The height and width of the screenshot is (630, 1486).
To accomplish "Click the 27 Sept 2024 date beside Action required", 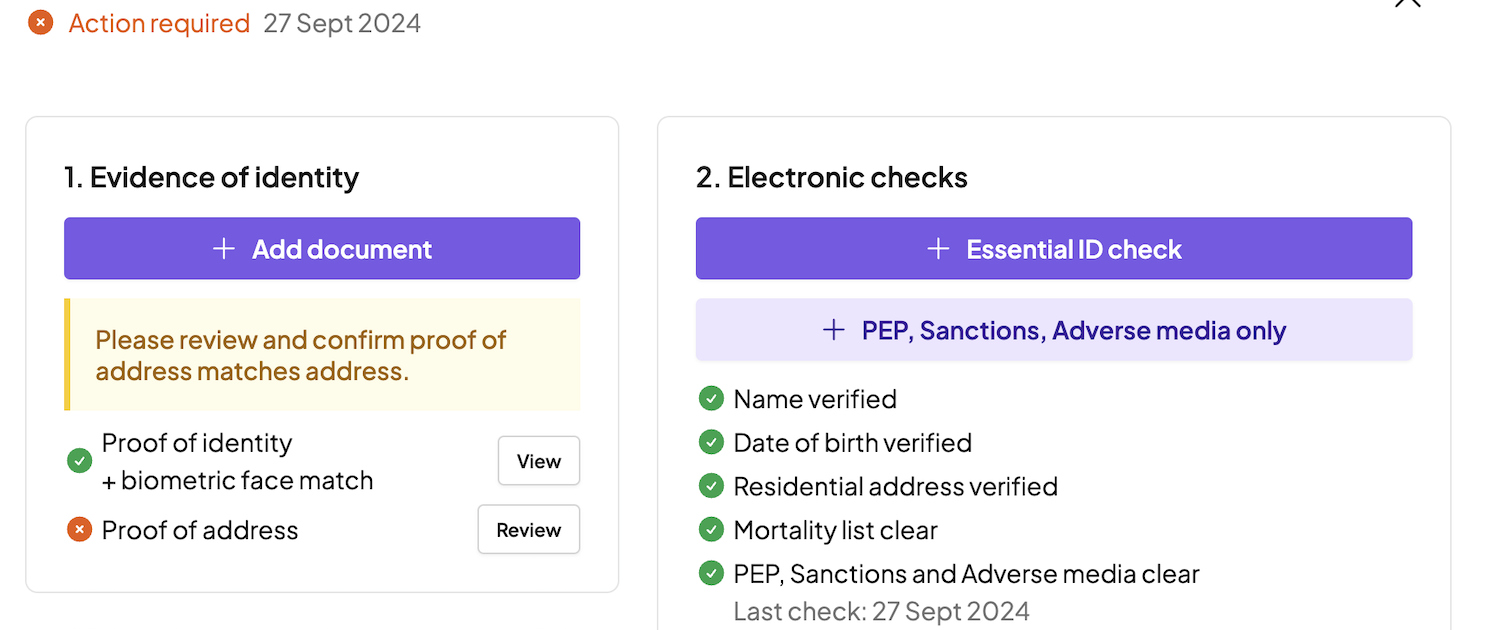I will click(x=342, y=23).
